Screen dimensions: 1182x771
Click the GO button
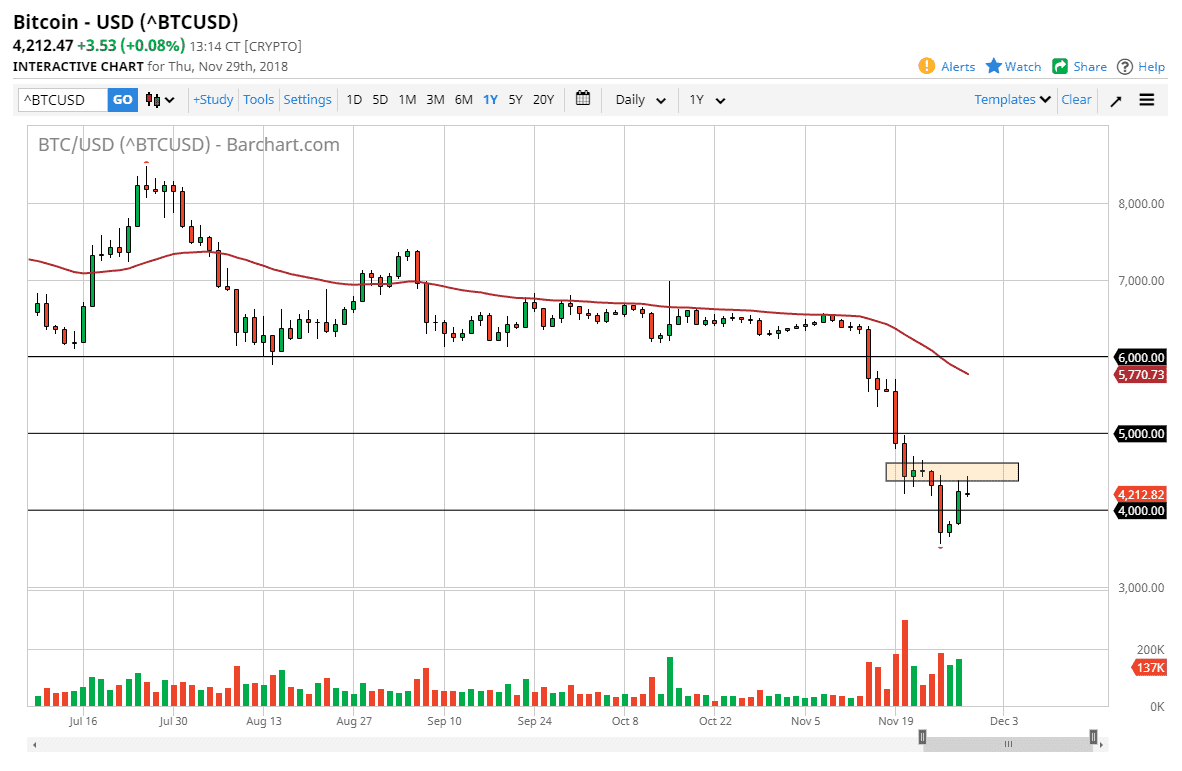[122, 99]
